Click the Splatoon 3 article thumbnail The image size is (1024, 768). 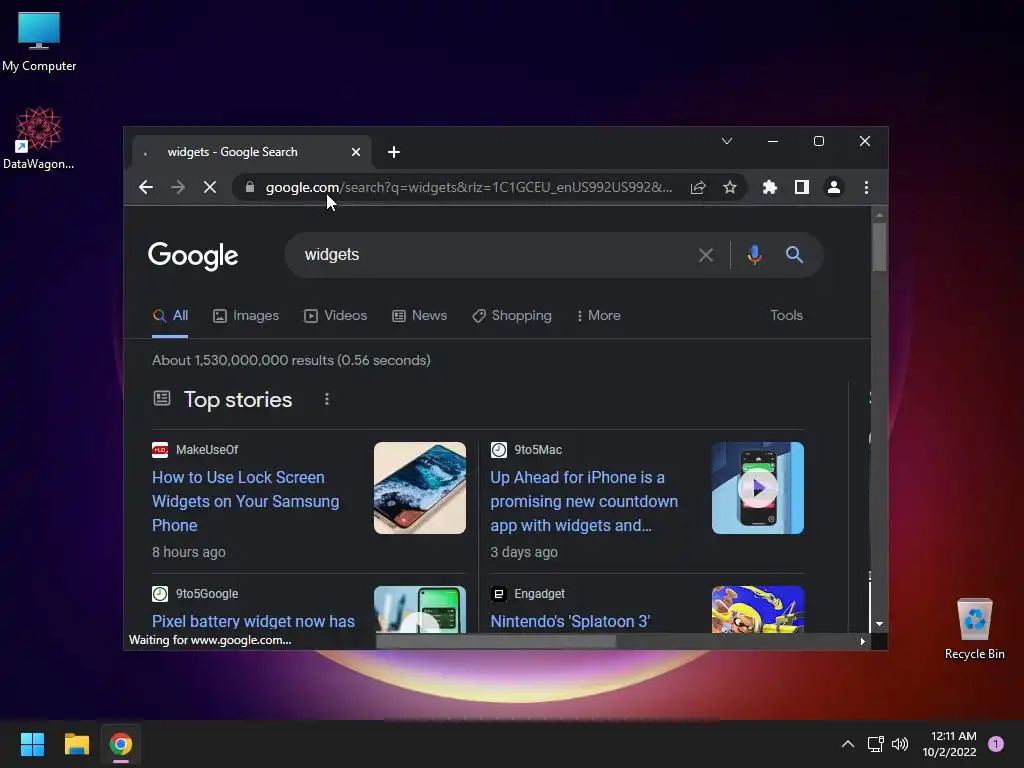(758, 609)
